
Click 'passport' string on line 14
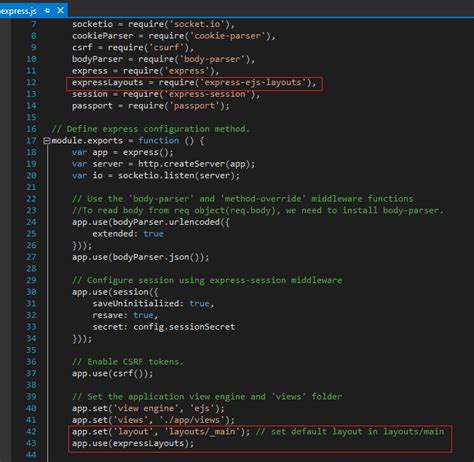click(194, 106)
